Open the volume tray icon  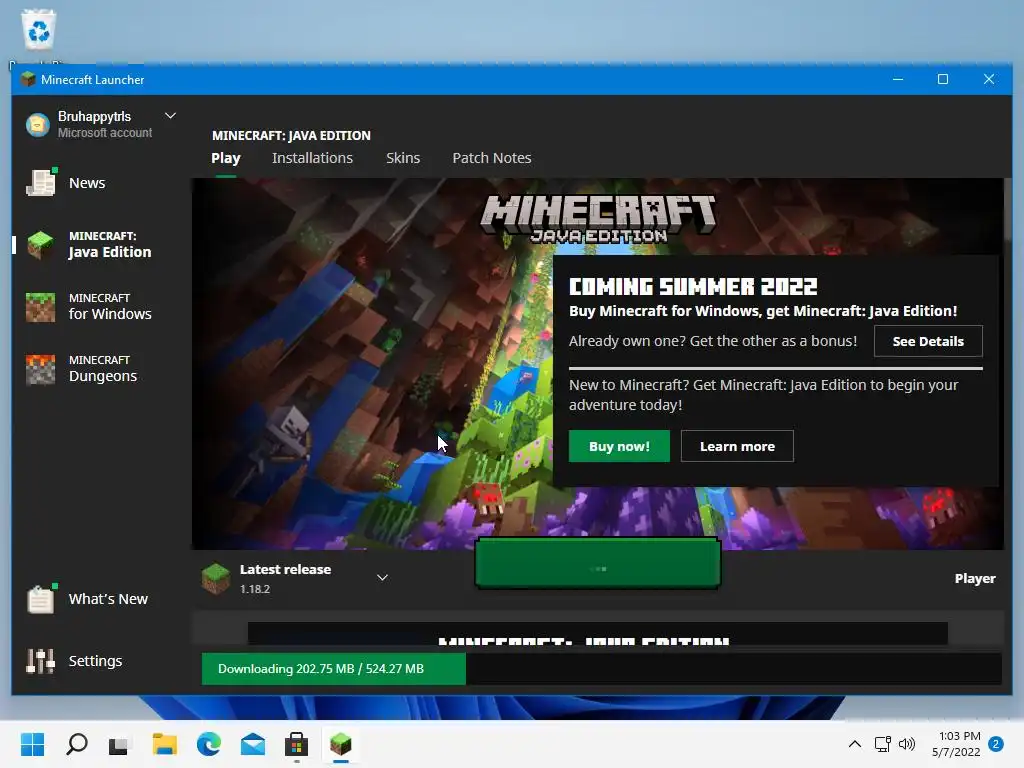(x=907, y=744)
